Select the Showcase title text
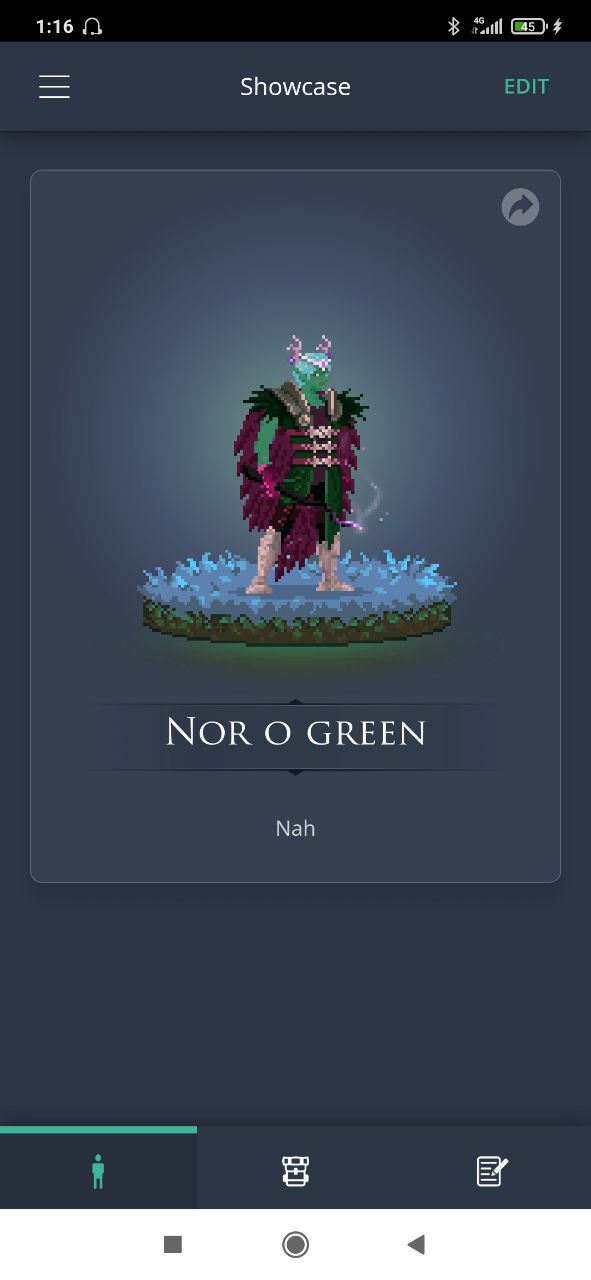Image resolution: width=591 pixels, height=1280 pixels. pyautogui.click(x=295, y=87)
